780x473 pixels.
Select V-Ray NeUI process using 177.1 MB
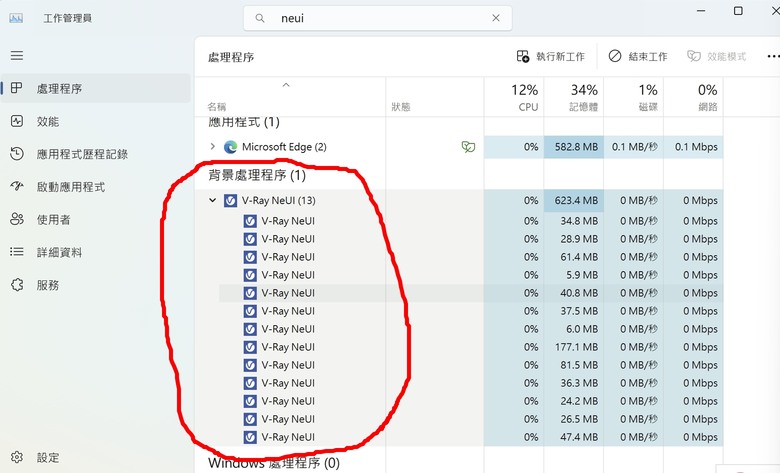[471, 347]
